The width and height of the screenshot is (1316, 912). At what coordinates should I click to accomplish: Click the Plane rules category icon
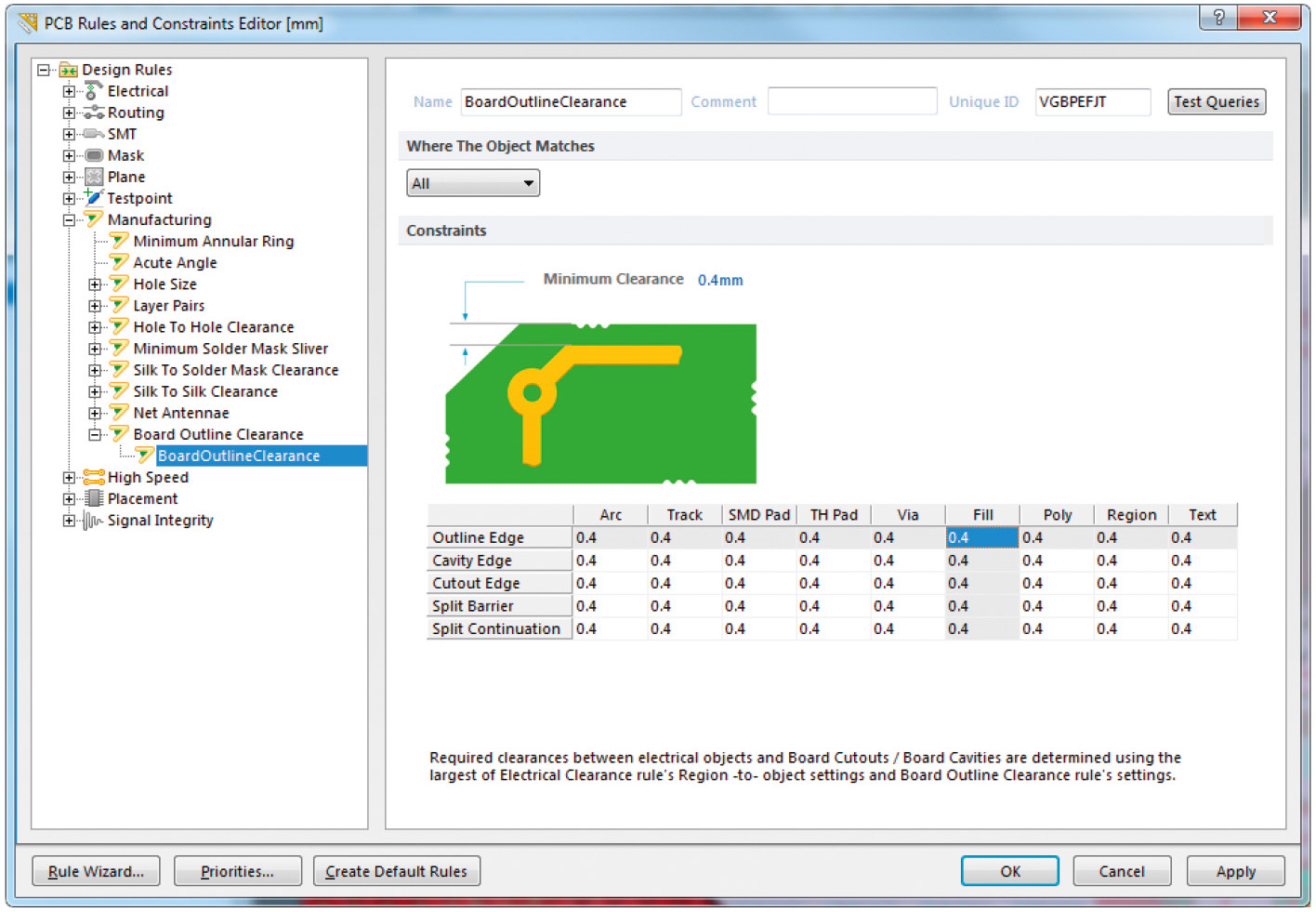click(x=93, y=177)
